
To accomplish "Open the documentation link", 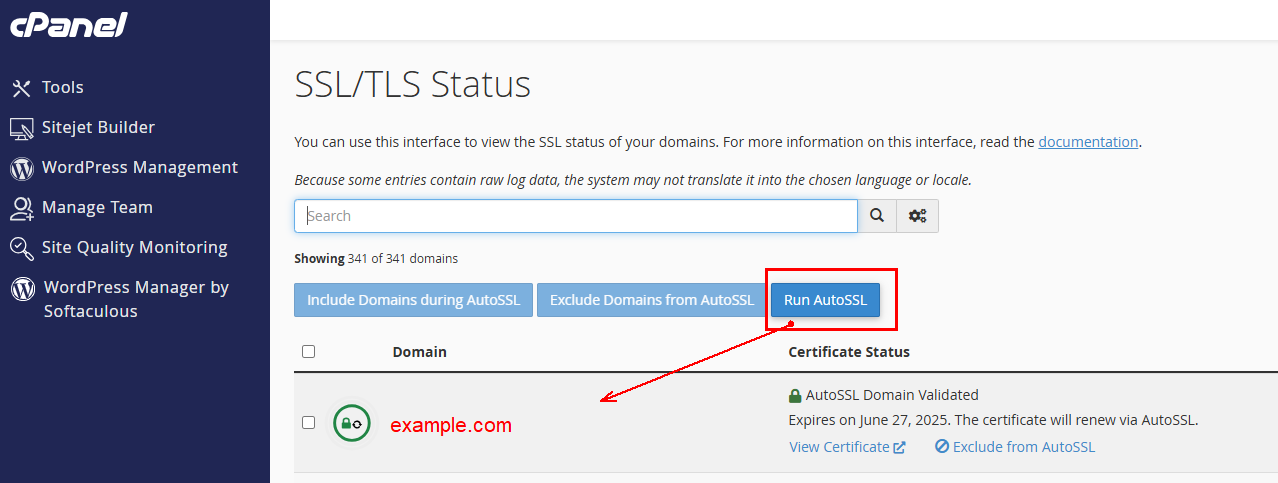I will point(1088,142).
